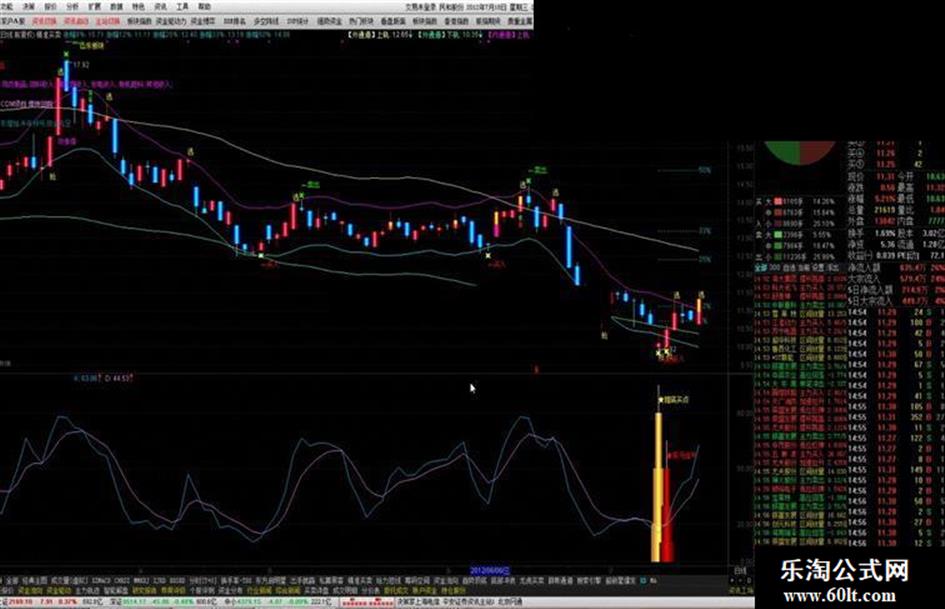The height and width of the screenshot is (609, 945).
Task: Click 热门板块 in the top toolbar
Action: (361, 21)
